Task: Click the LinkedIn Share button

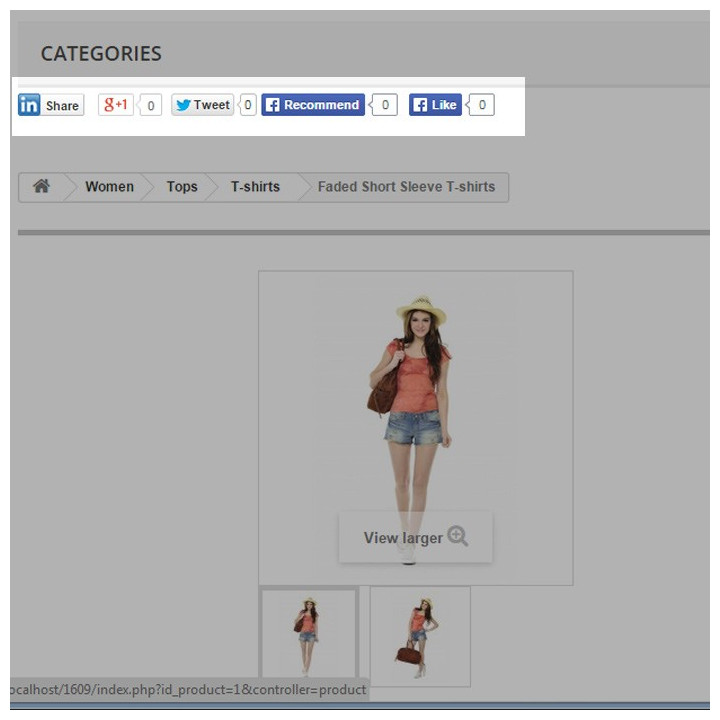Action: click(x=51, y=105)
